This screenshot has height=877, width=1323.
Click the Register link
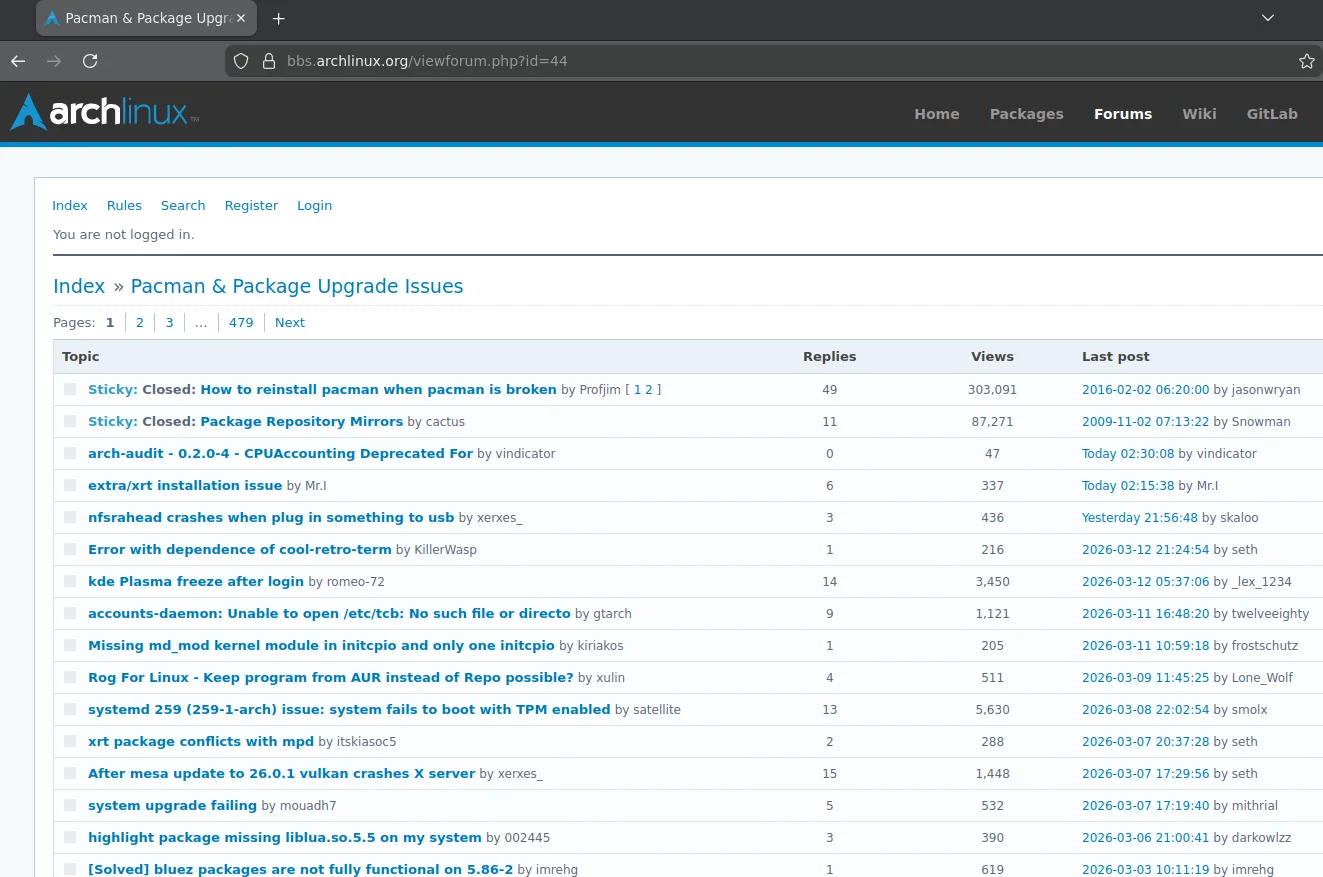(x=251, y=205)
